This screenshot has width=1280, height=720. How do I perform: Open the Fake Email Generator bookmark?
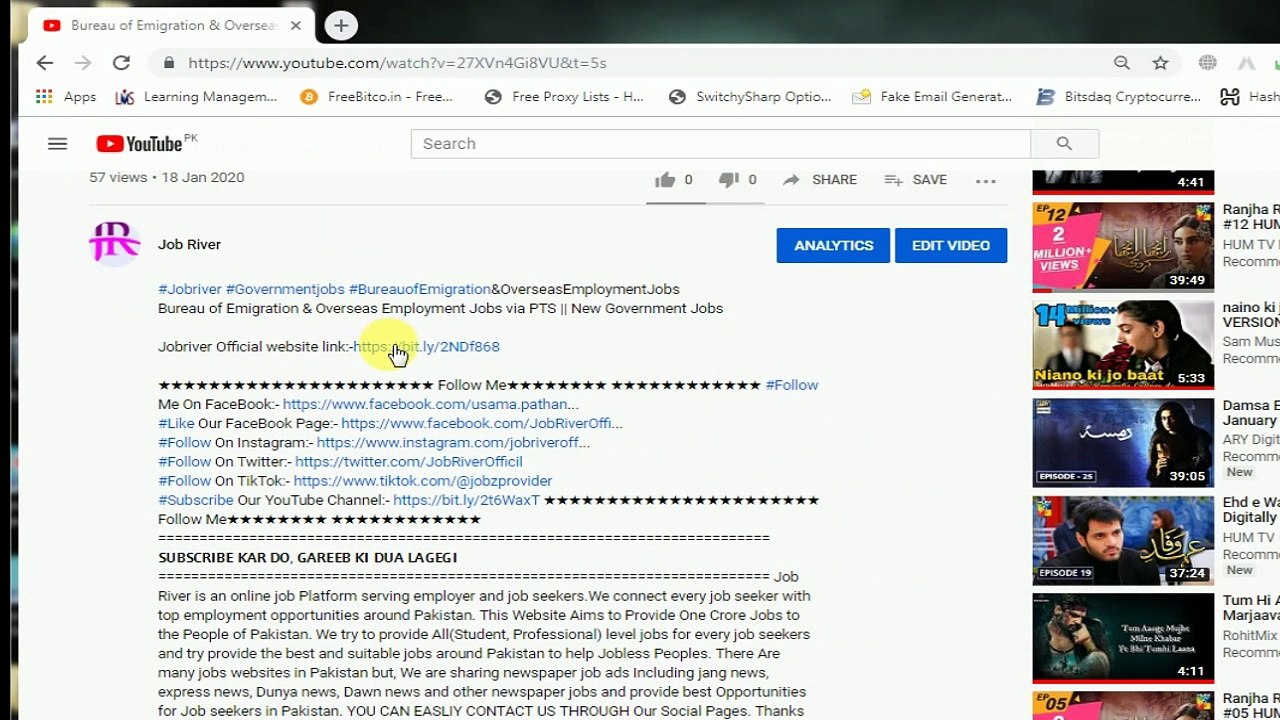point(932,97)
